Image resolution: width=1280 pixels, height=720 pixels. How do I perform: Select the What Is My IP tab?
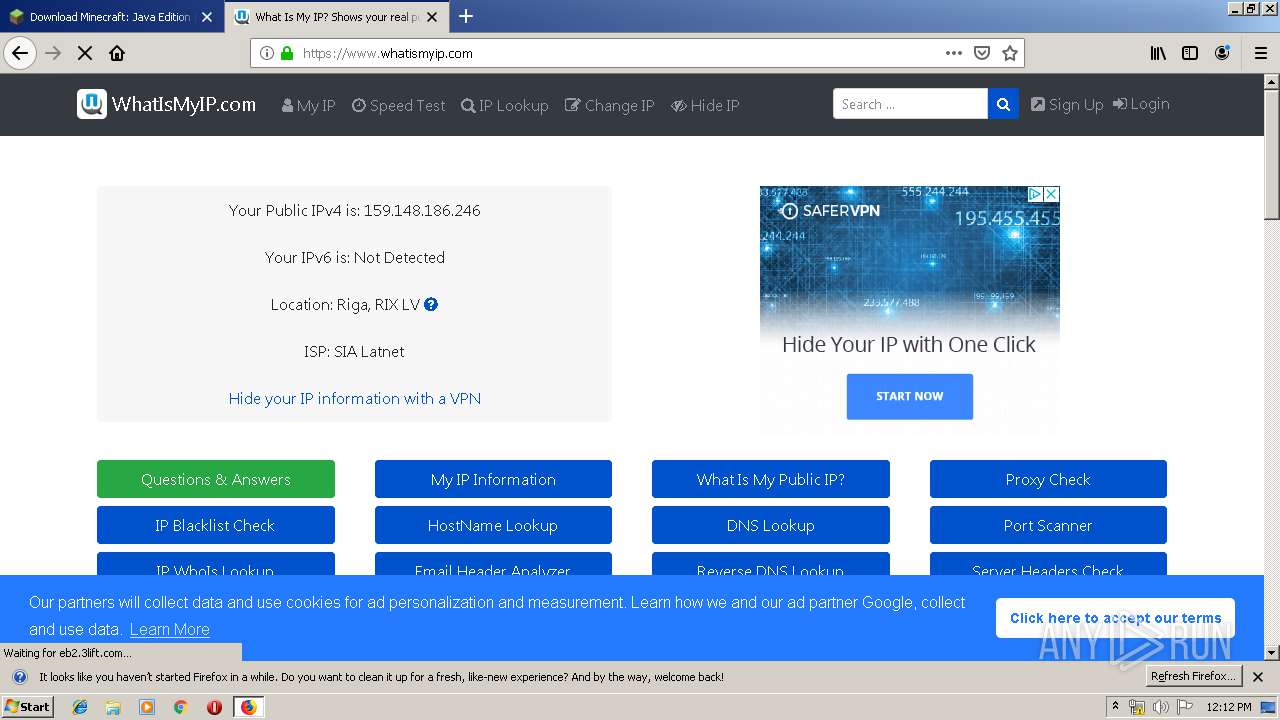click(x=335, y=17)
